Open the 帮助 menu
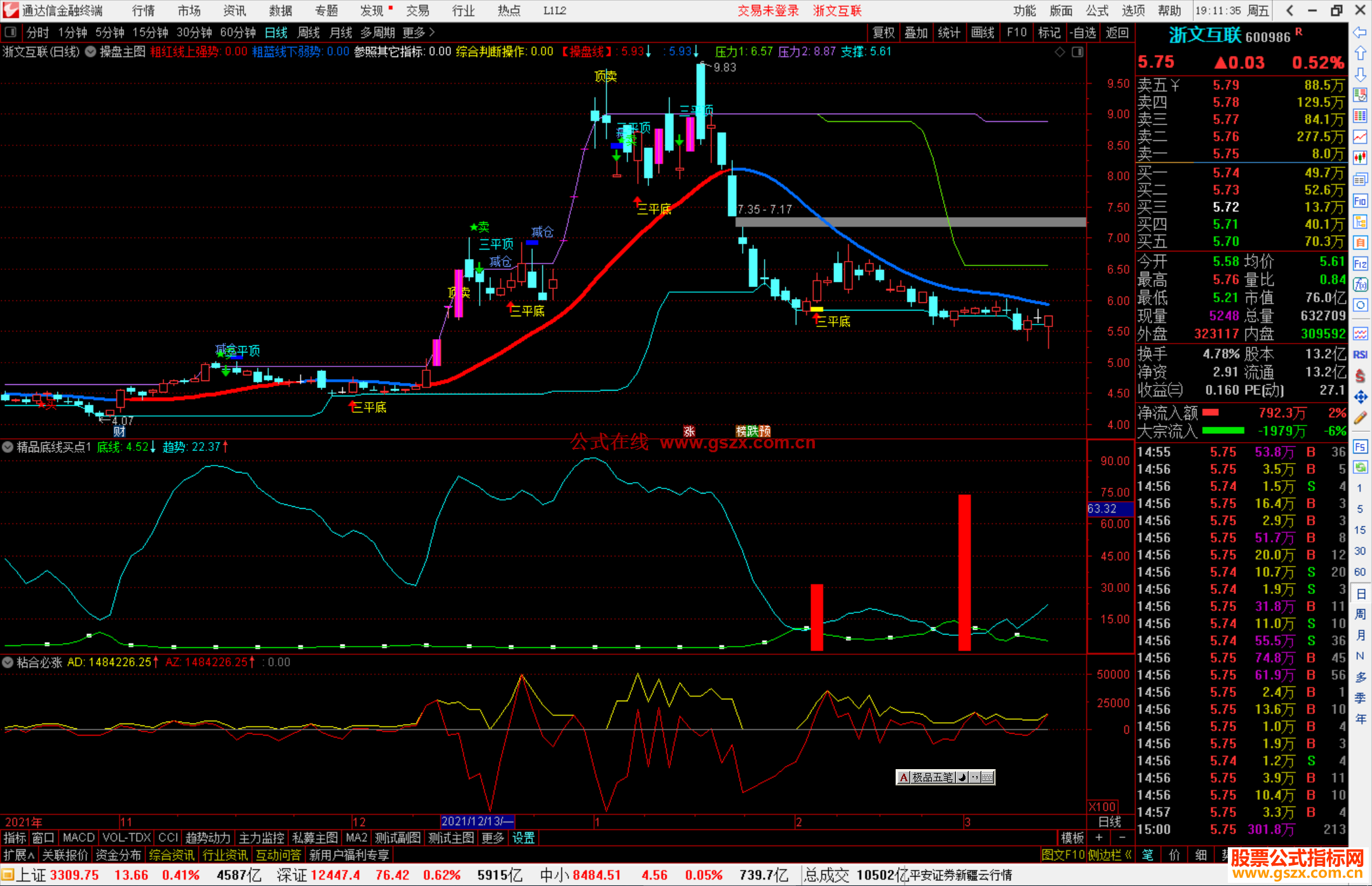The image size is (1372, 886). [1169, 11]
